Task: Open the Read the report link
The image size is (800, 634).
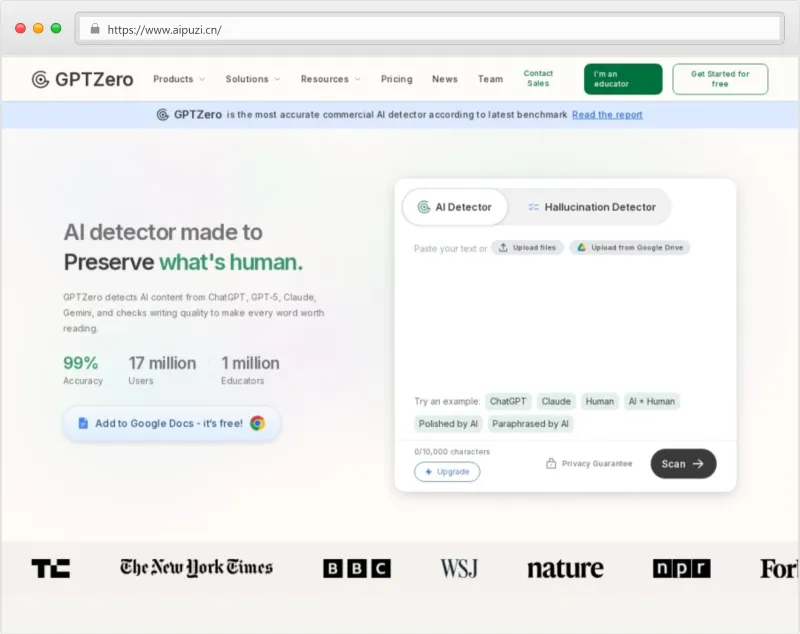Action: coord(607,115)
